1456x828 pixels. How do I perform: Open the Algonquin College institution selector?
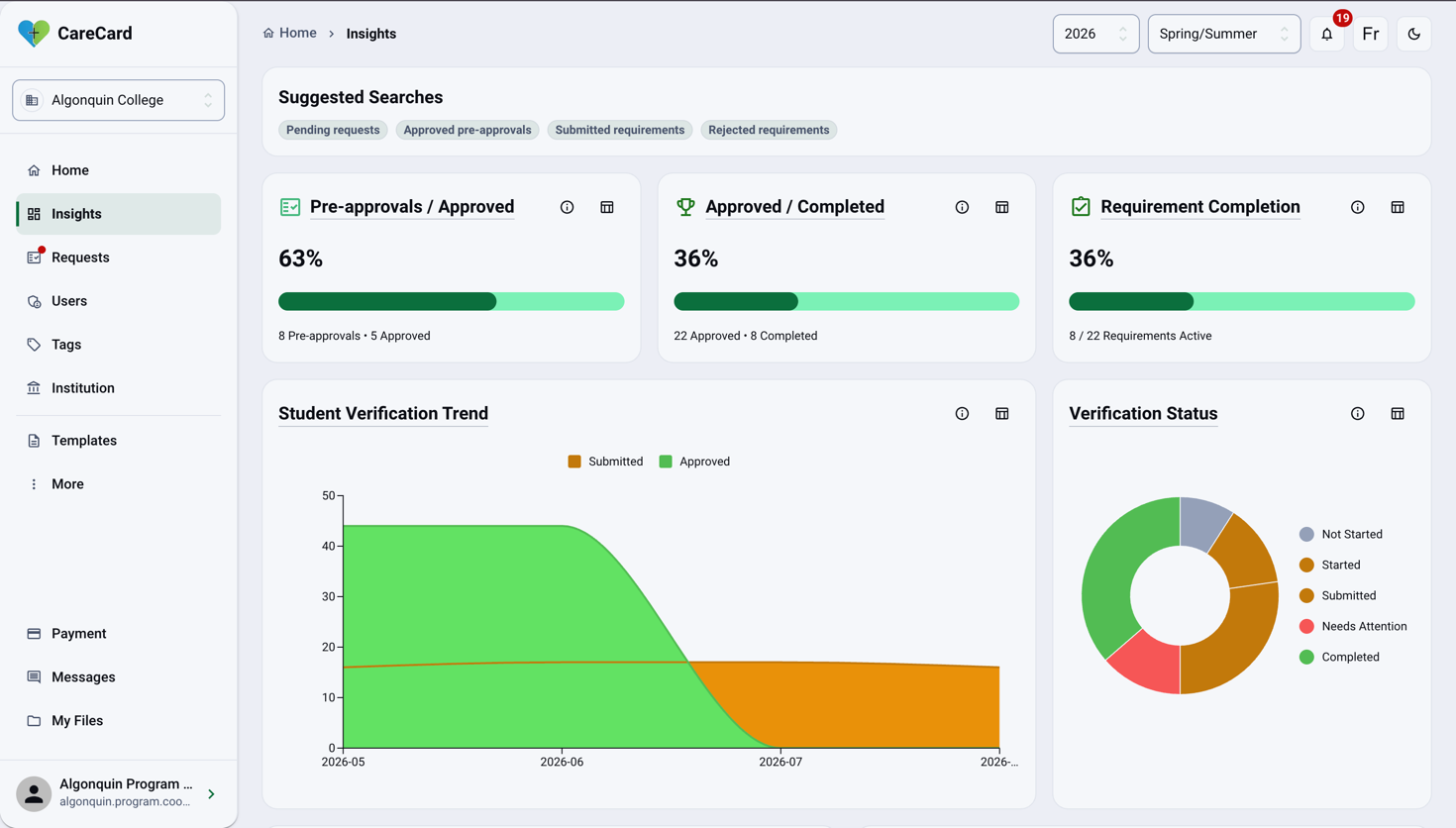click(119, 100)
